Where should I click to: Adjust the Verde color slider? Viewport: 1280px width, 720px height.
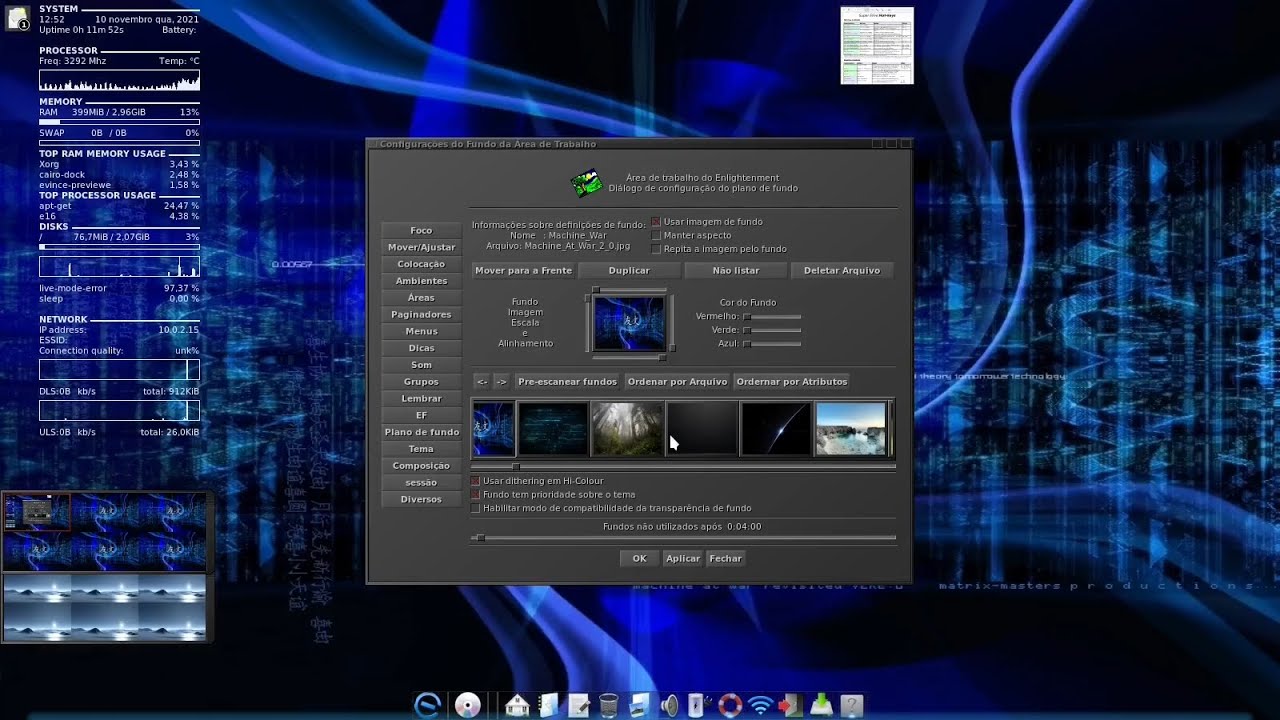[x=772, y=330]
